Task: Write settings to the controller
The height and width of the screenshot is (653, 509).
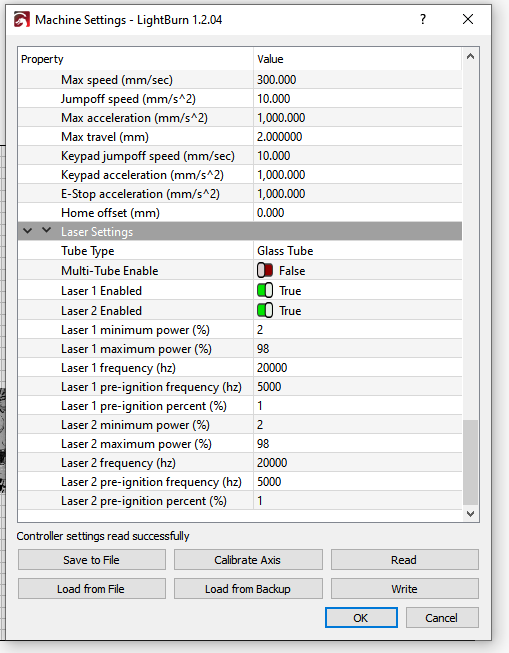Action: 404,588
